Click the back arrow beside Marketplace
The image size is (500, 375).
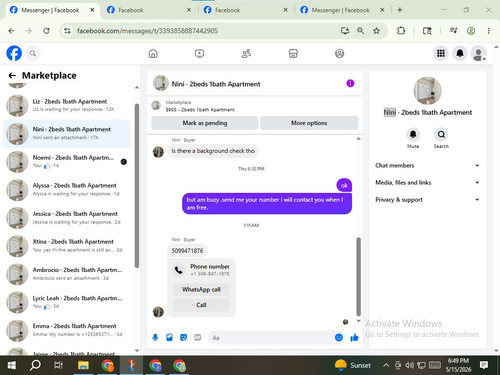(12, 76)
